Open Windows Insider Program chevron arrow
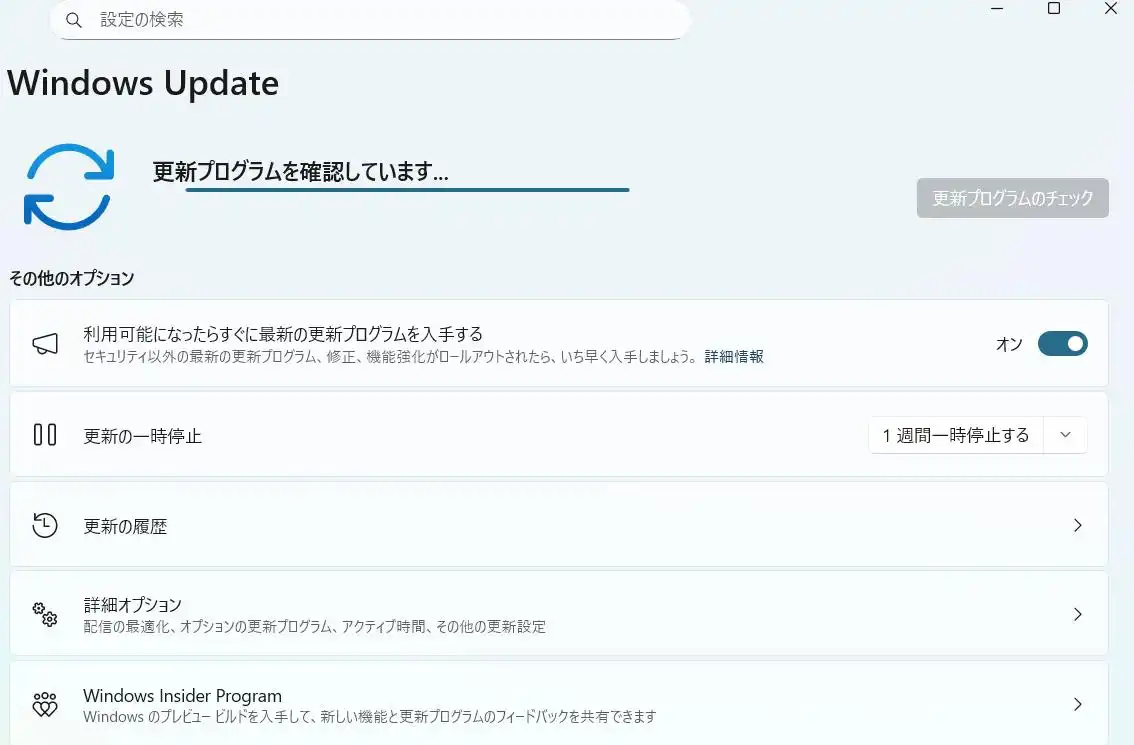The height and width of the screenshot is (745, 1134). click(x=1077, y=704)
